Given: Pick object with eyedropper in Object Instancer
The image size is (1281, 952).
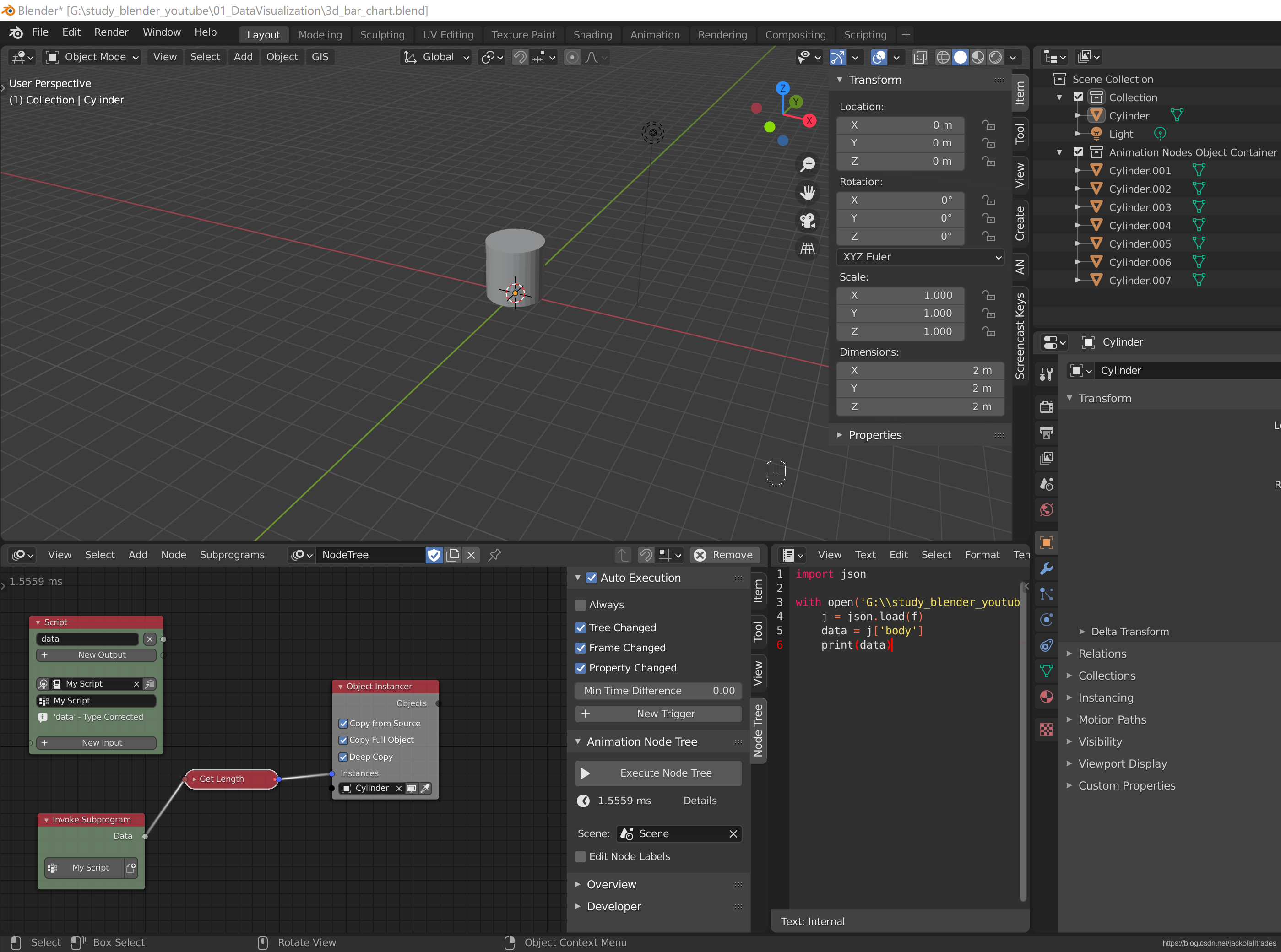Looking at the screenshot, I should click(x=425, y=788).
